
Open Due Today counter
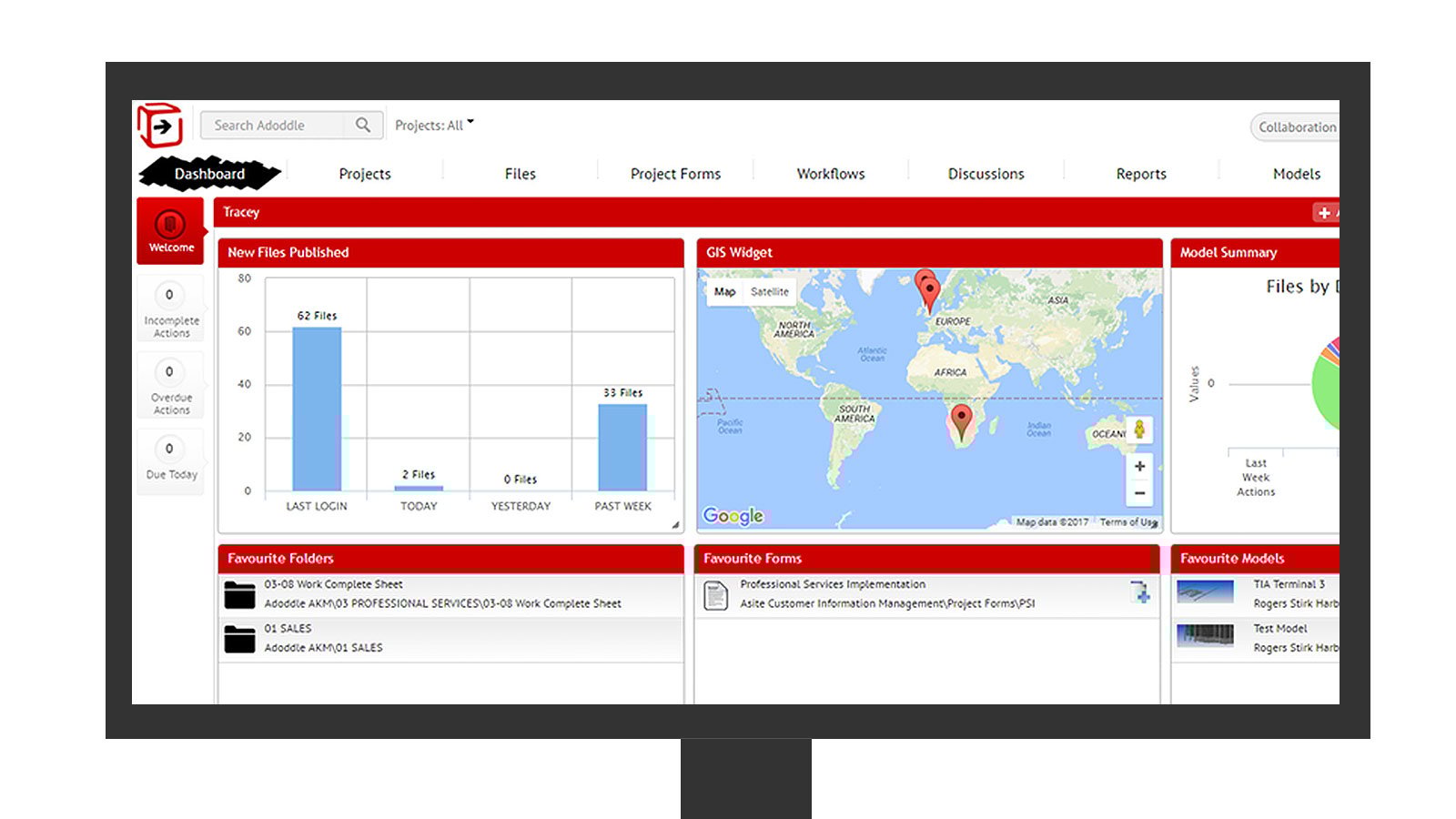click(170, 462)
